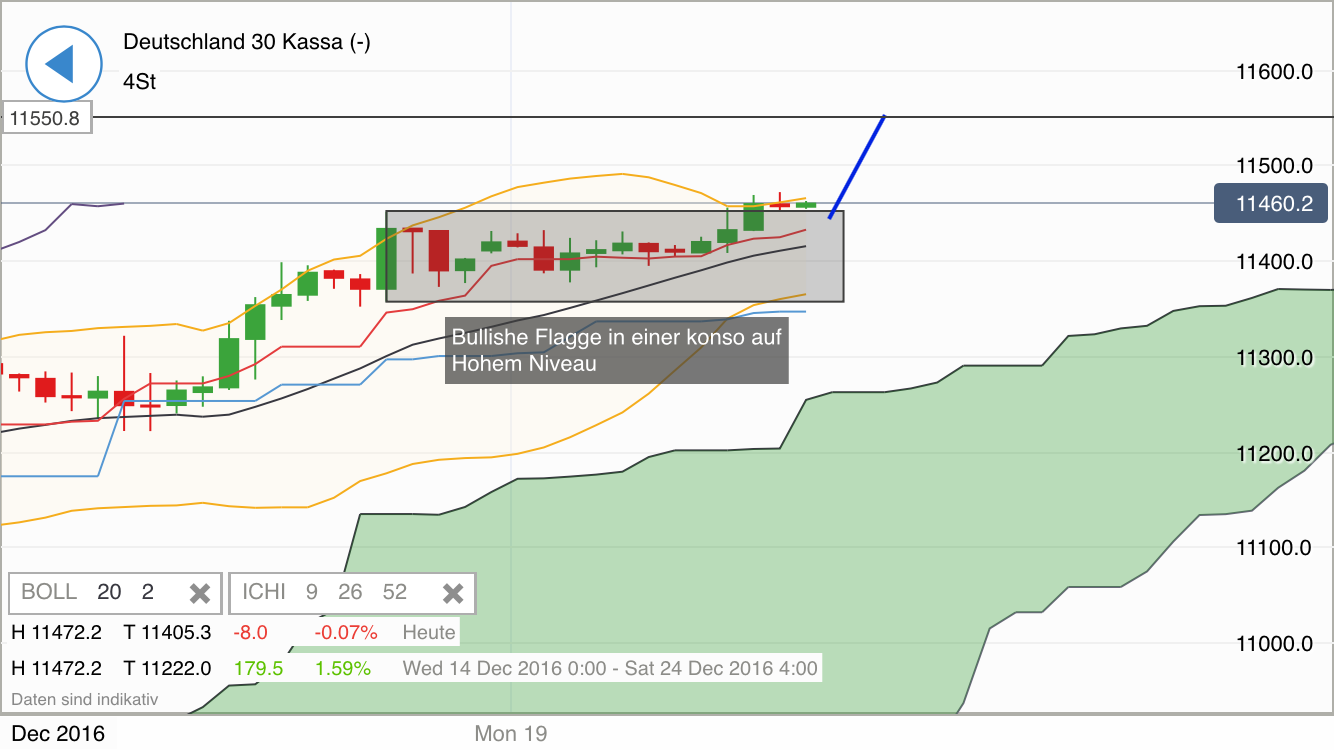Image resolution: width=1334 pixels, height=750 pixels.
Task: Select the Mon 19 axis label
Action: coord(510,733)
